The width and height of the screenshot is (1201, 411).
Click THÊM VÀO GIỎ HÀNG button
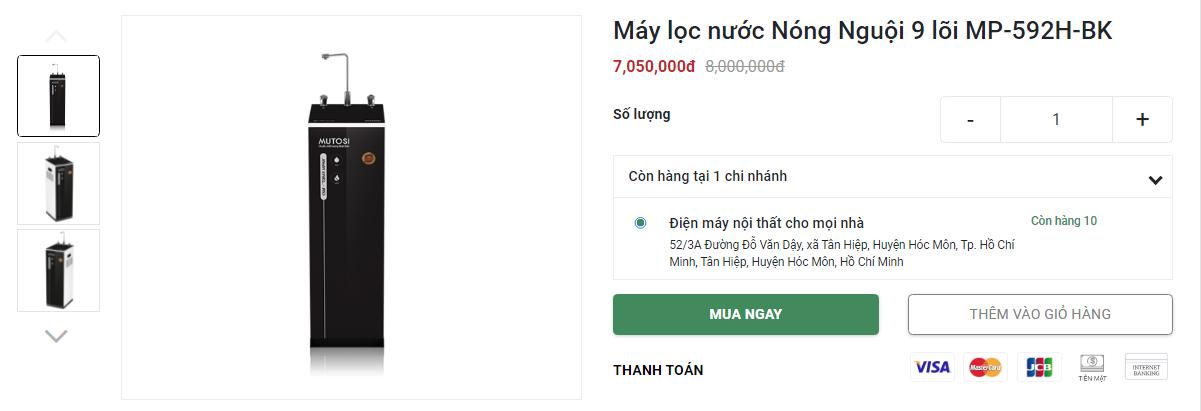coord(1040,314)
